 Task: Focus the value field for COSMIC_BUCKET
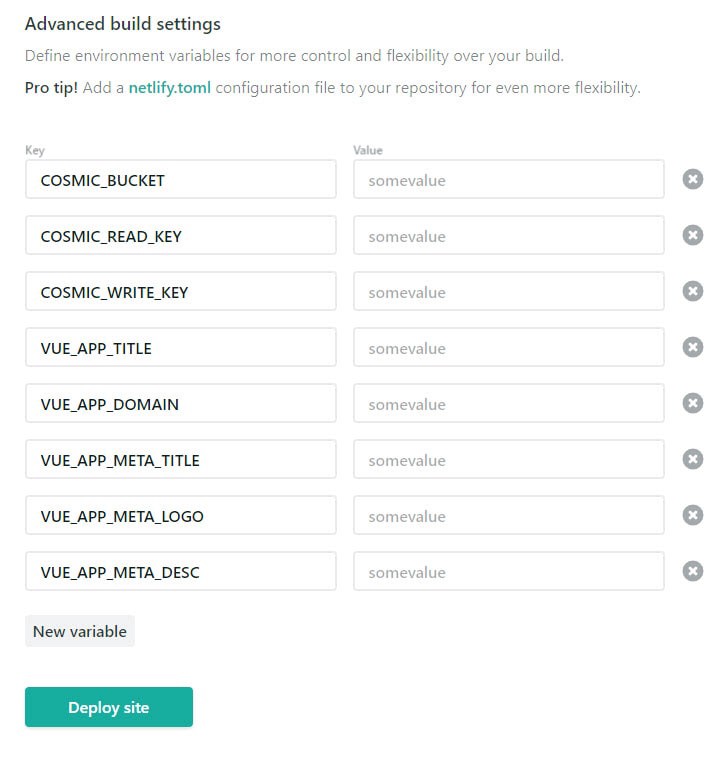[508, 180]
